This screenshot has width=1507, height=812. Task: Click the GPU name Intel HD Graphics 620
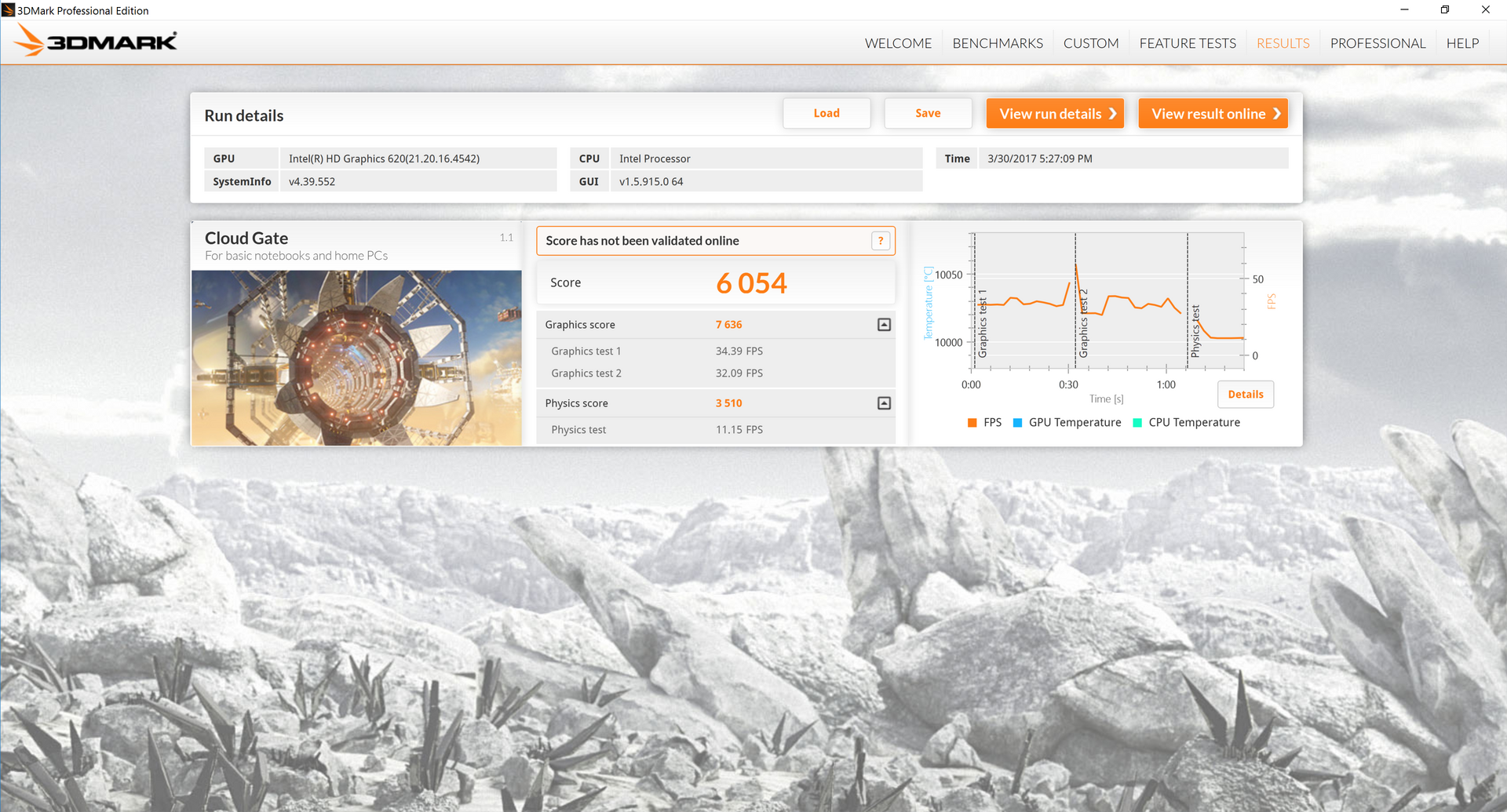click(x=384, y=158)
